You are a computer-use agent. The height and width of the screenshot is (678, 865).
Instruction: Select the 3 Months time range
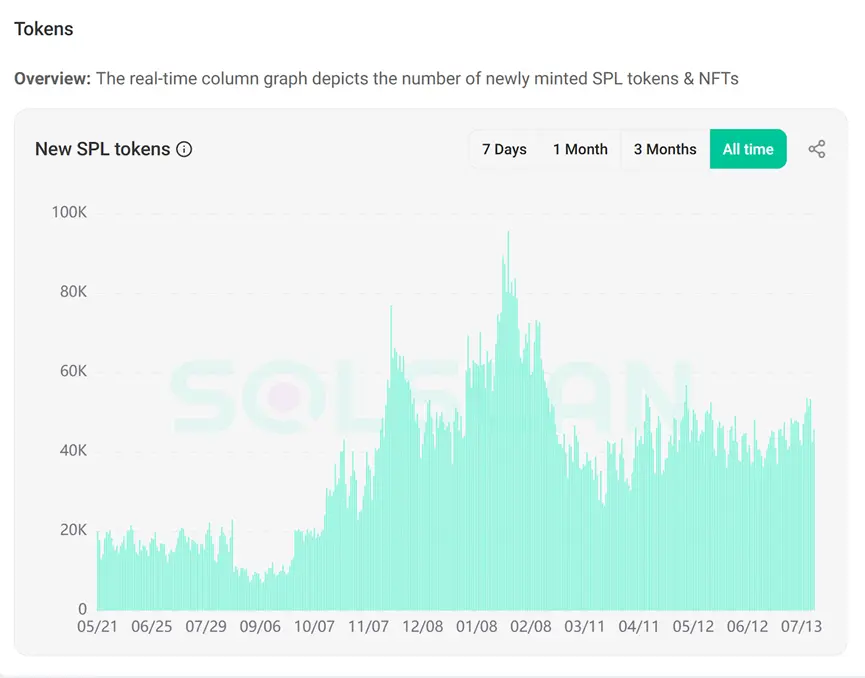coord(663,149)
